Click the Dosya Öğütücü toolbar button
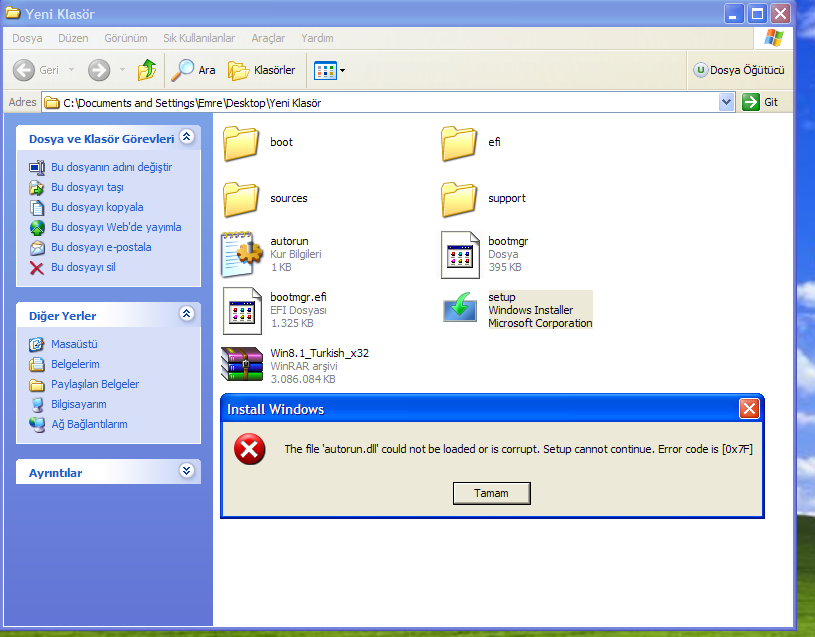The width and height of the screenshot is (815, 637). click(x=739, y=70)
